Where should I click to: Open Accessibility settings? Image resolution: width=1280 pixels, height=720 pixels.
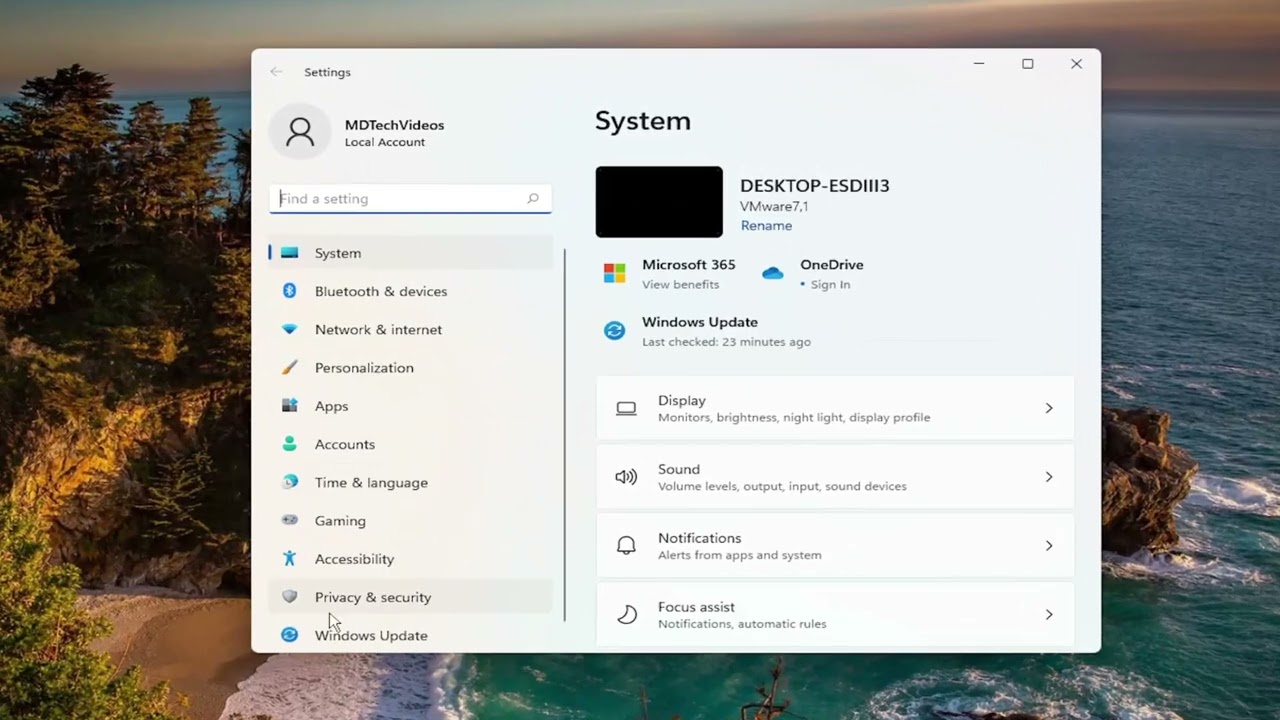click(x=410, y=558)
